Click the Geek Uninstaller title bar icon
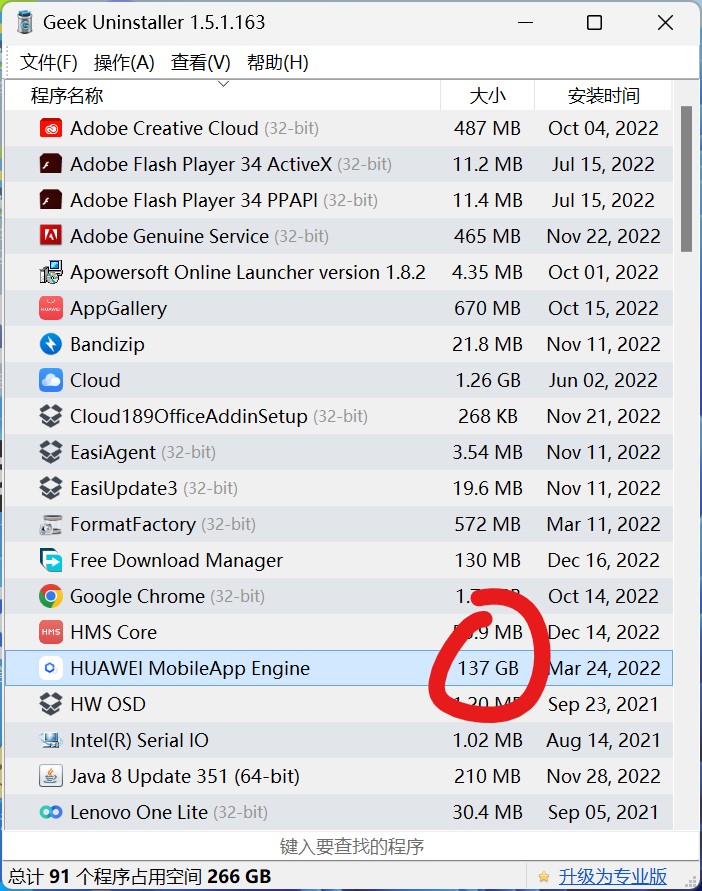Screen dimensions: 702x891 pyautogui.click(x=24, y=22)
